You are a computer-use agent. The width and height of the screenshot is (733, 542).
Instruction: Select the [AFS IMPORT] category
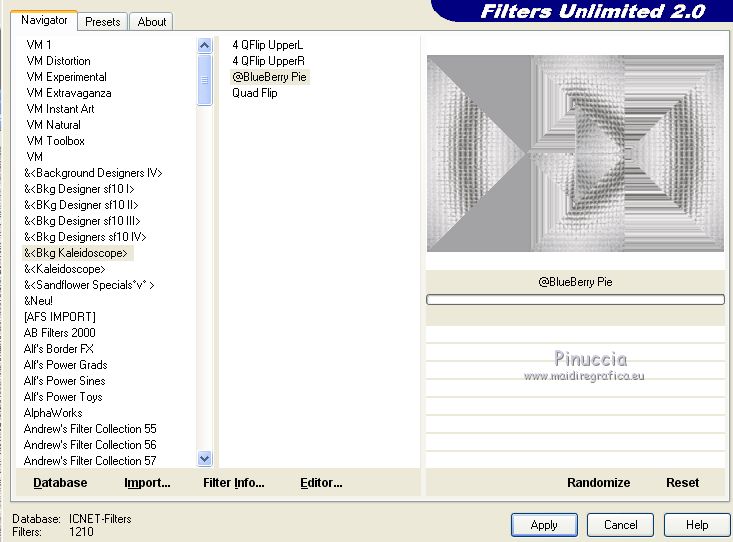[59, 317]
